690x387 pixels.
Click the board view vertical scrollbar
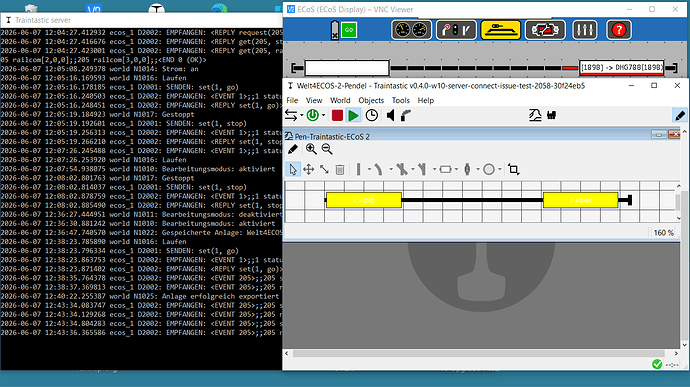[x=679, y=202]
